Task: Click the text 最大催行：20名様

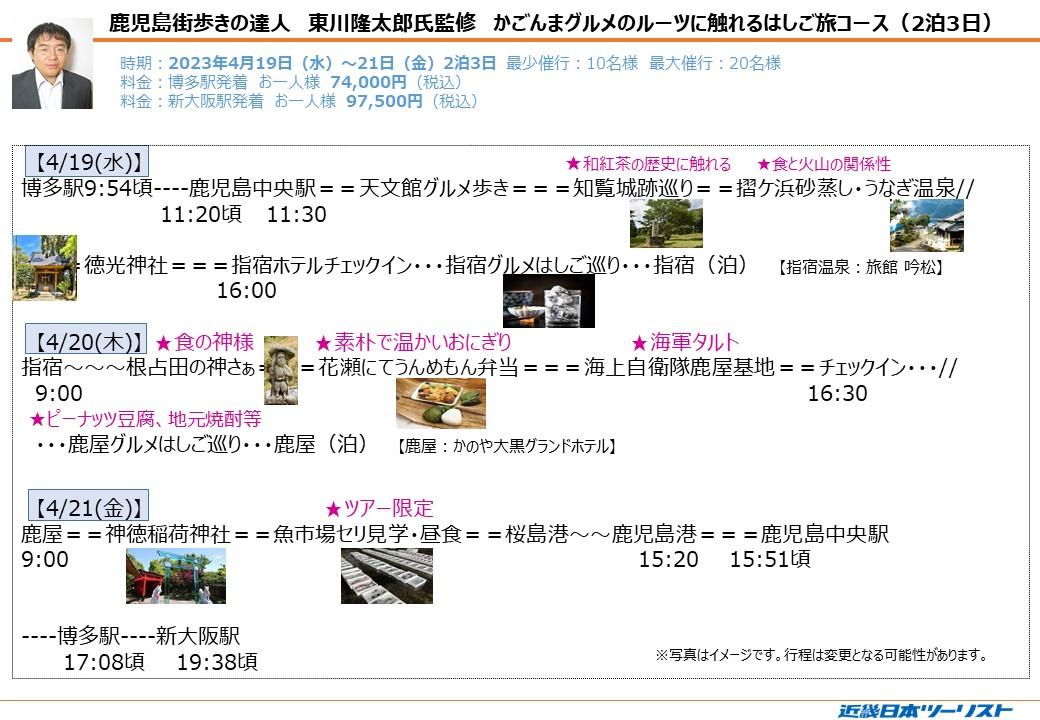Action: coord(715,63)
